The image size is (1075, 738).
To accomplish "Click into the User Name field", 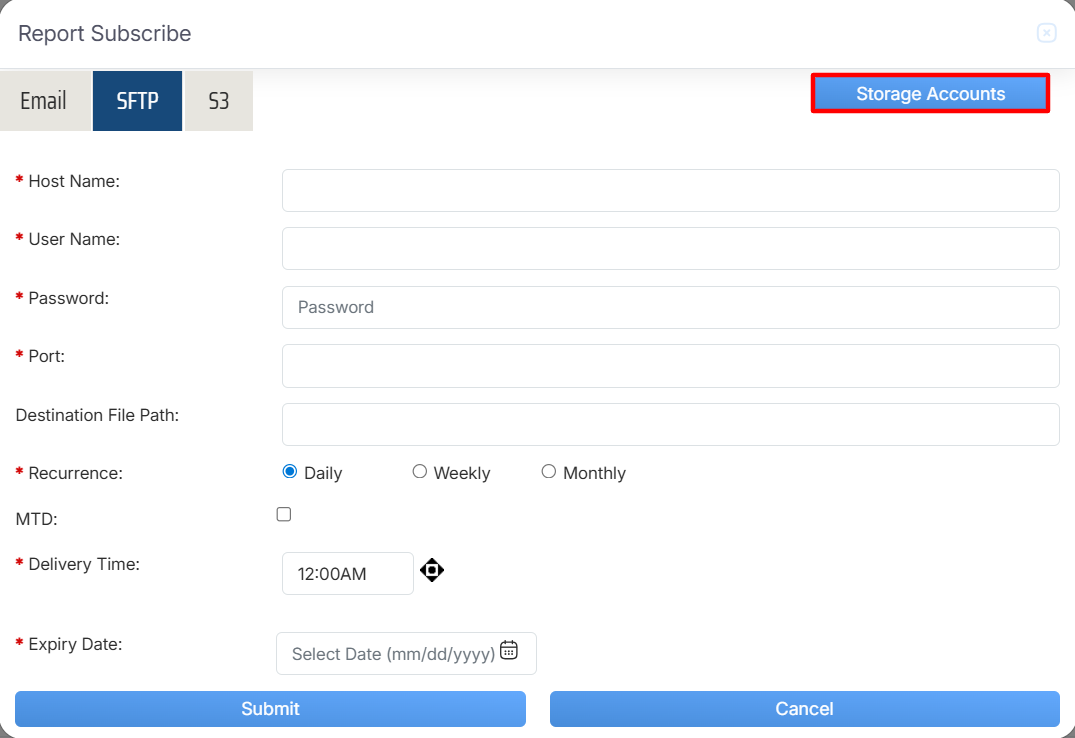I will (670, 249).
